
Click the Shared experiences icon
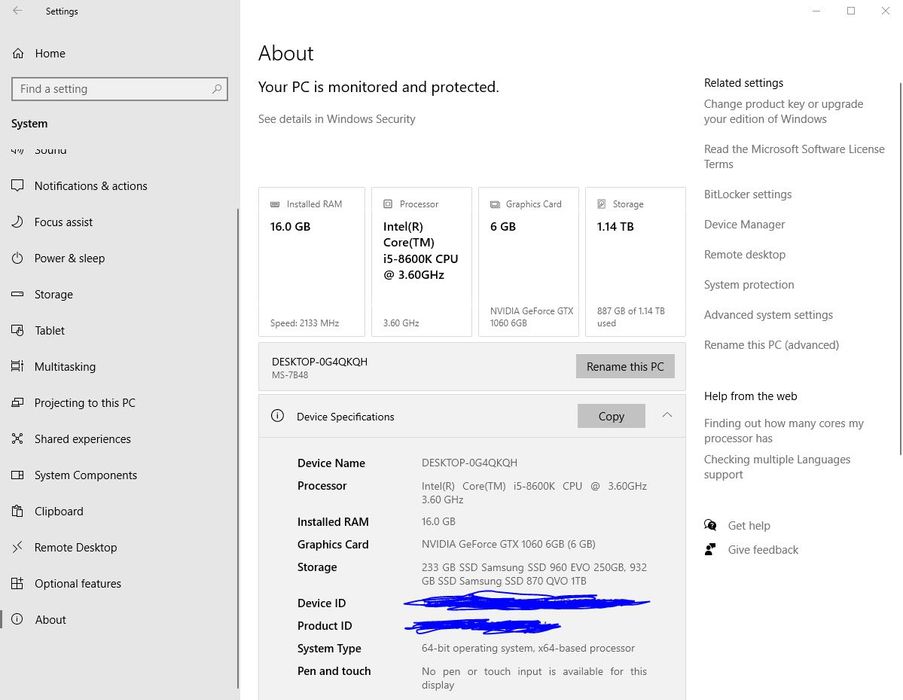pyautogui.click(x=17, y=439)
